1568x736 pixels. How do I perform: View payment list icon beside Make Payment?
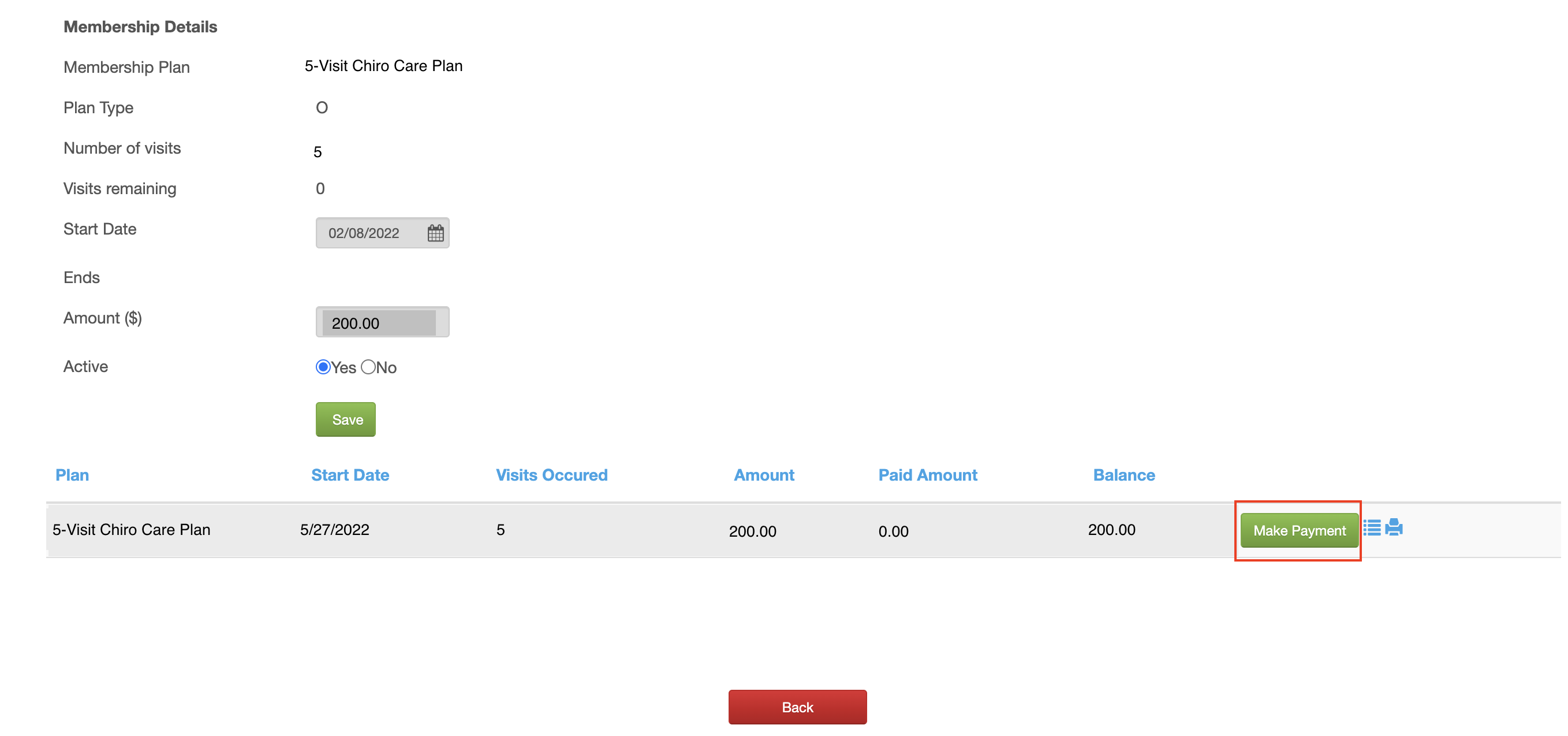[x=1371, y=527]
